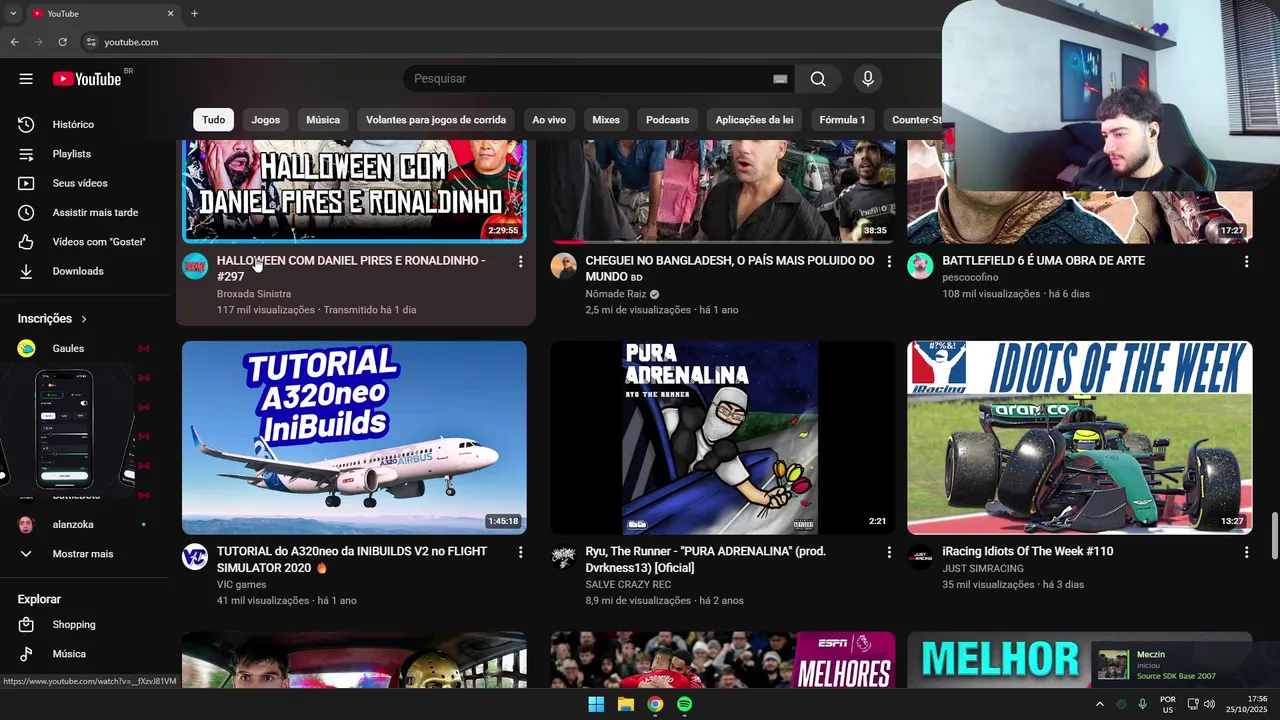Open channel name VIC games
Image resolution: width=1280 pixels, height=720 pixels.
point(242,585)
